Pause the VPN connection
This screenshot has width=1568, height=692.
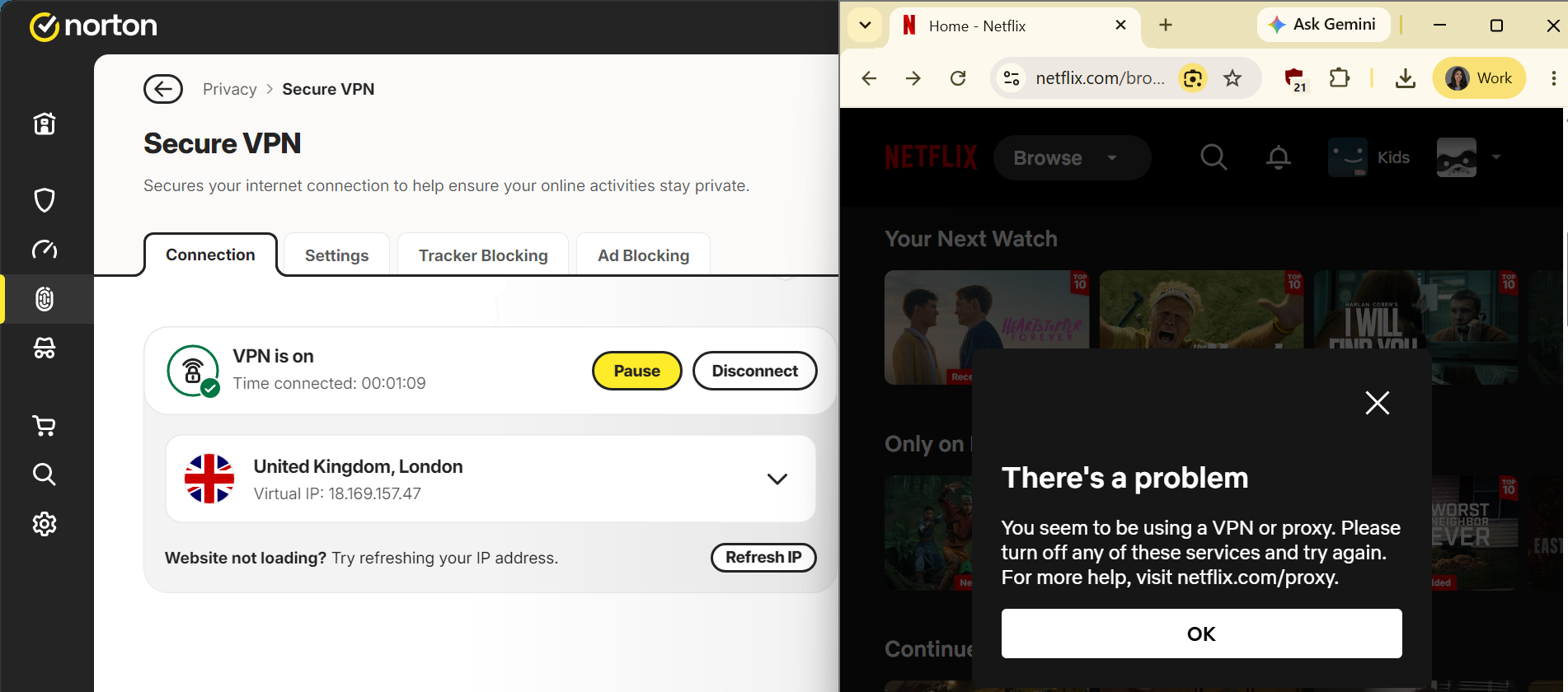point(637,371)
